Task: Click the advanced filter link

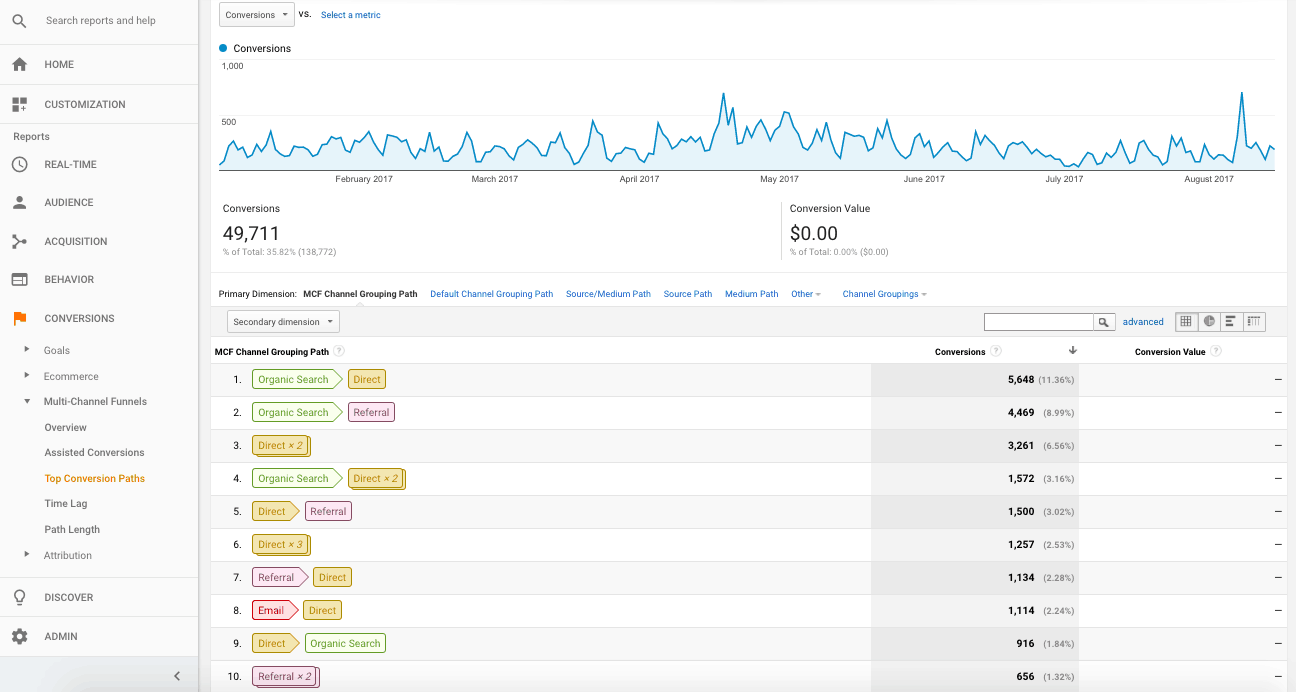Action: point(1143,322)
